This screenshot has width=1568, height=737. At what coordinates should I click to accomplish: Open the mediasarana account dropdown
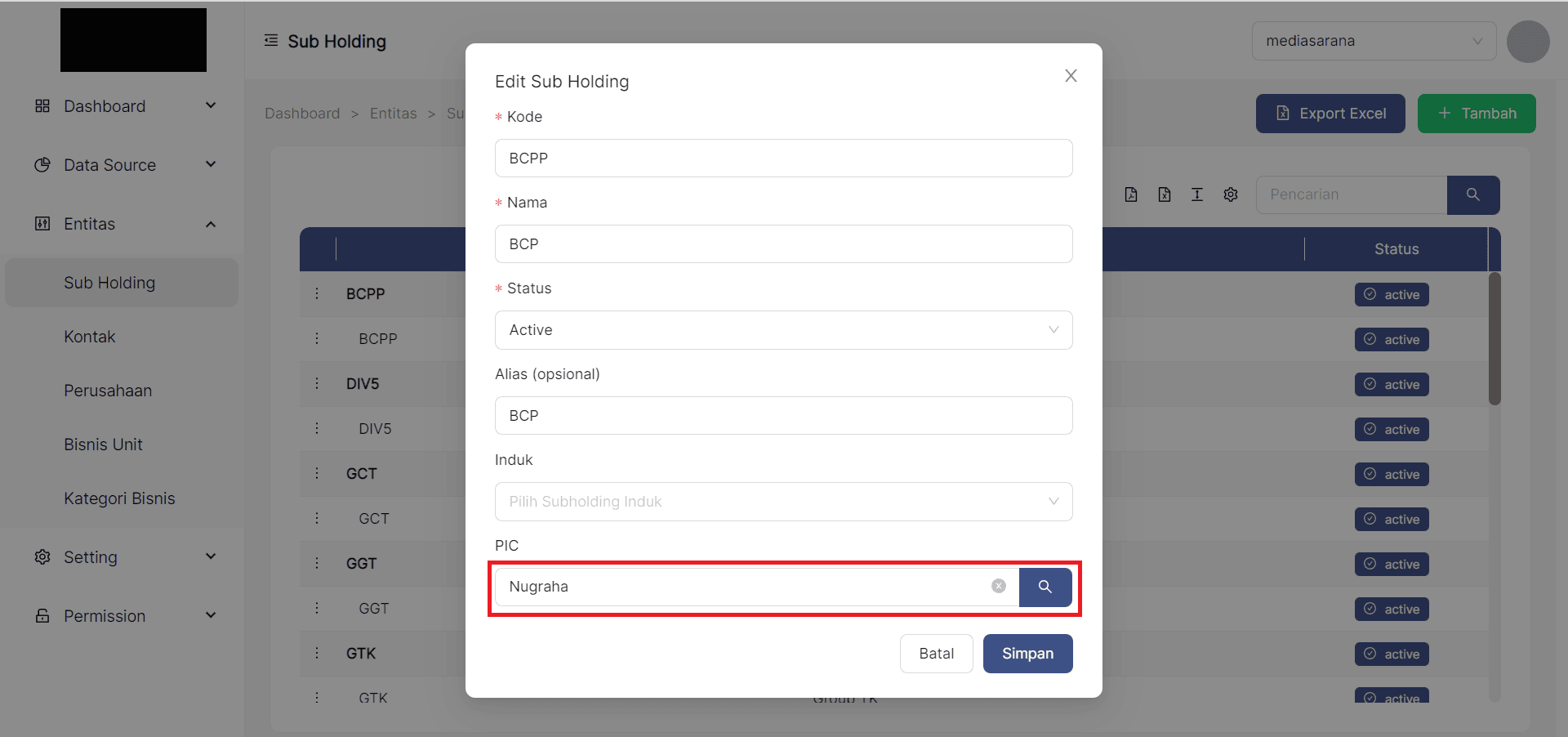tap(1373, 41)
